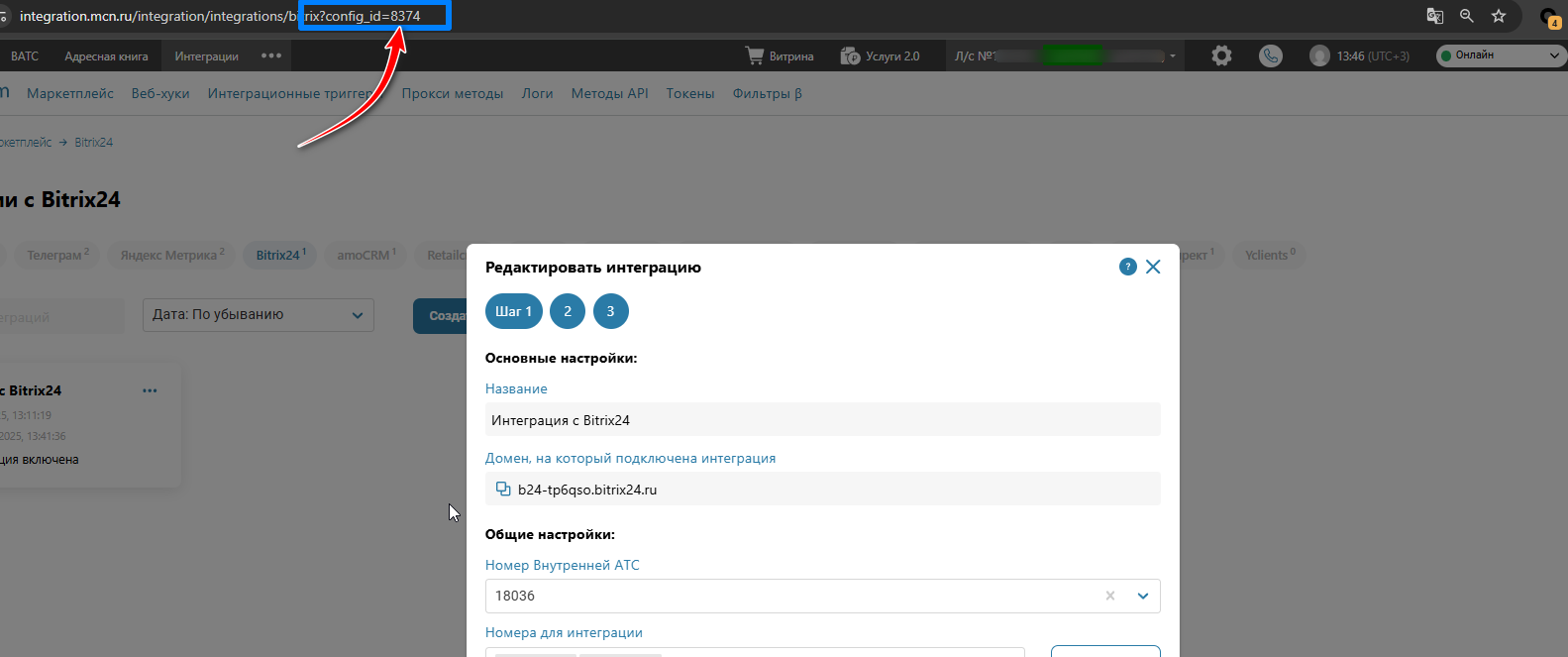The width and height of the screenshot is (1568, 657).
Task: Expand the Номер Внутренней АТС dropdown
Action: point(1143,596)
